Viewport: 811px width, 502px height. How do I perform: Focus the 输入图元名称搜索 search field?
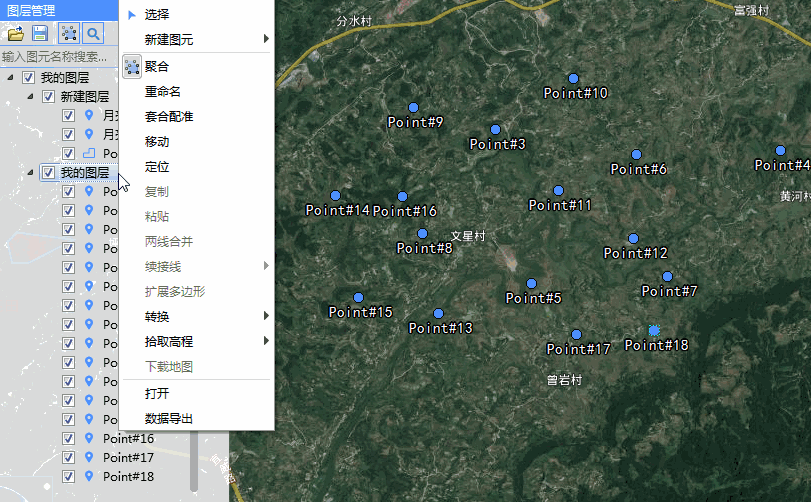coord(59,56)
